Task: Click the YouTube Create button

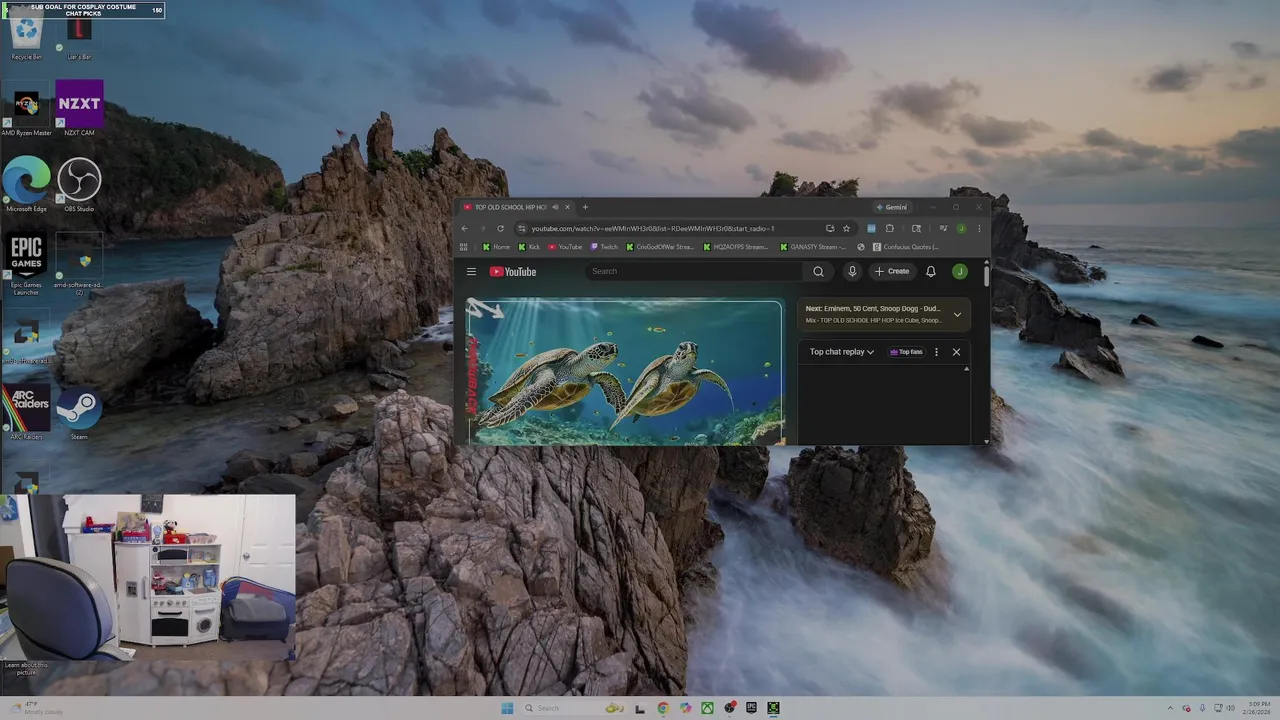Action: (x=892, y=271)
